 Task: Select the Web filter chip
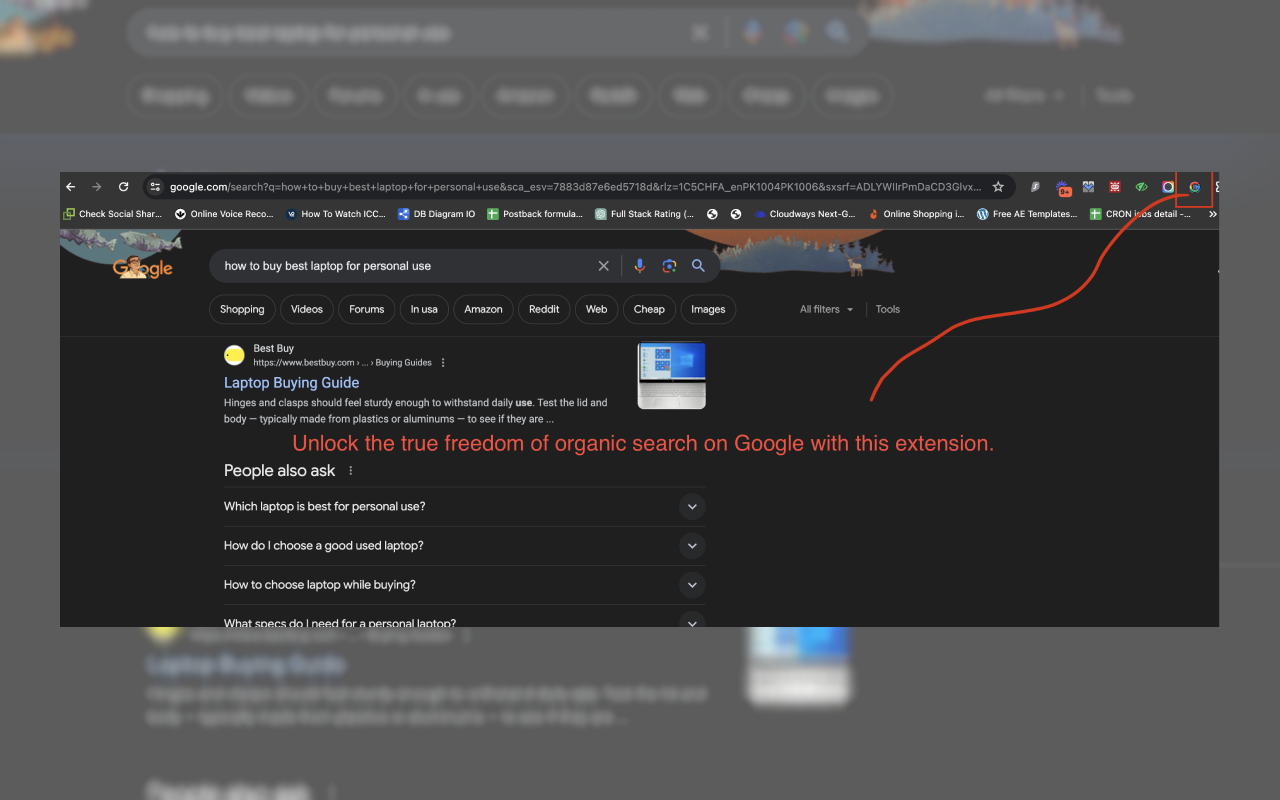597,310
